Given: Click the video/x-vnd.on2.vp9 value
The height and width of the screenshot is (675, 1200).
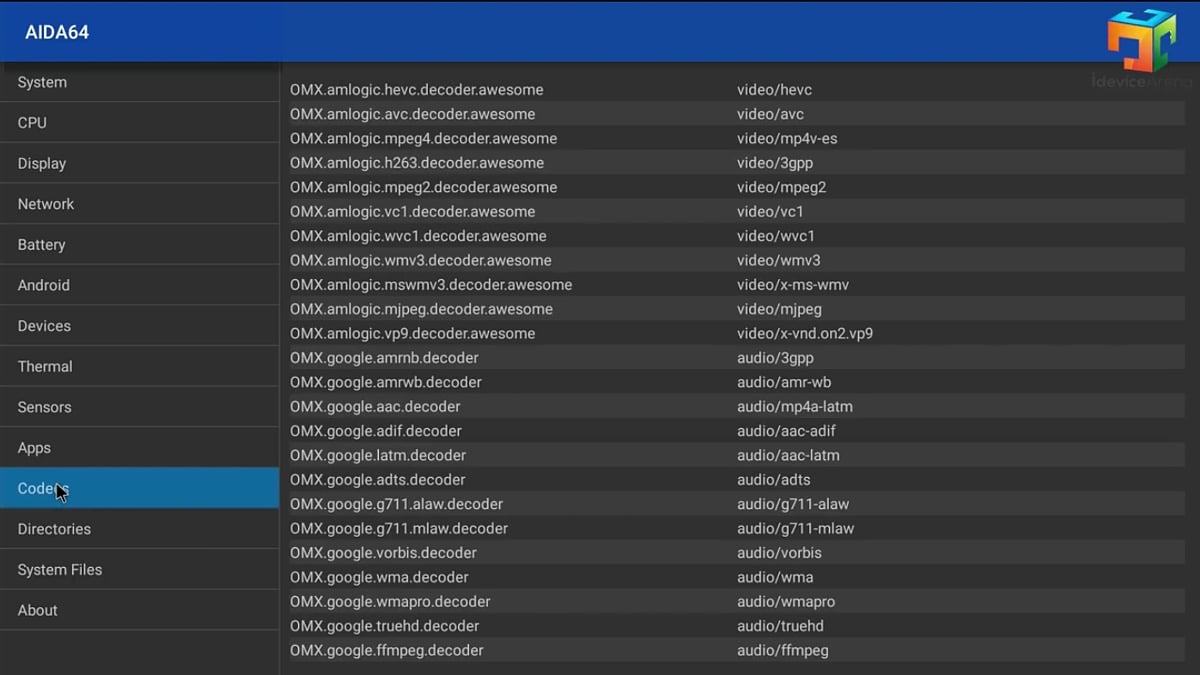Looking at the screenshot, I should (x=805, y=333).
